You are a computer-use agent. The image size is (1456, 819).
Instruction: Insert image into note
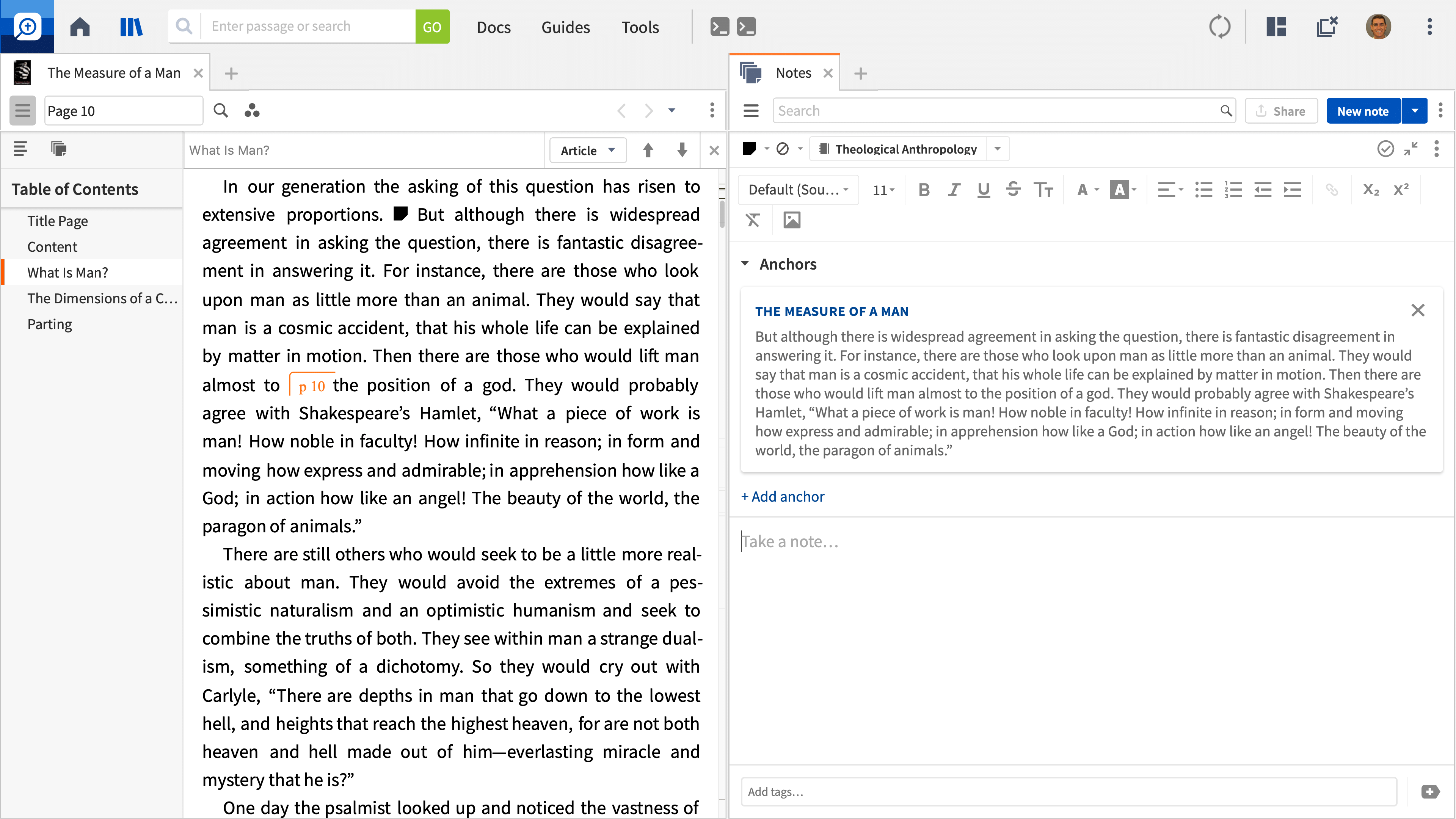pos(792,220)
